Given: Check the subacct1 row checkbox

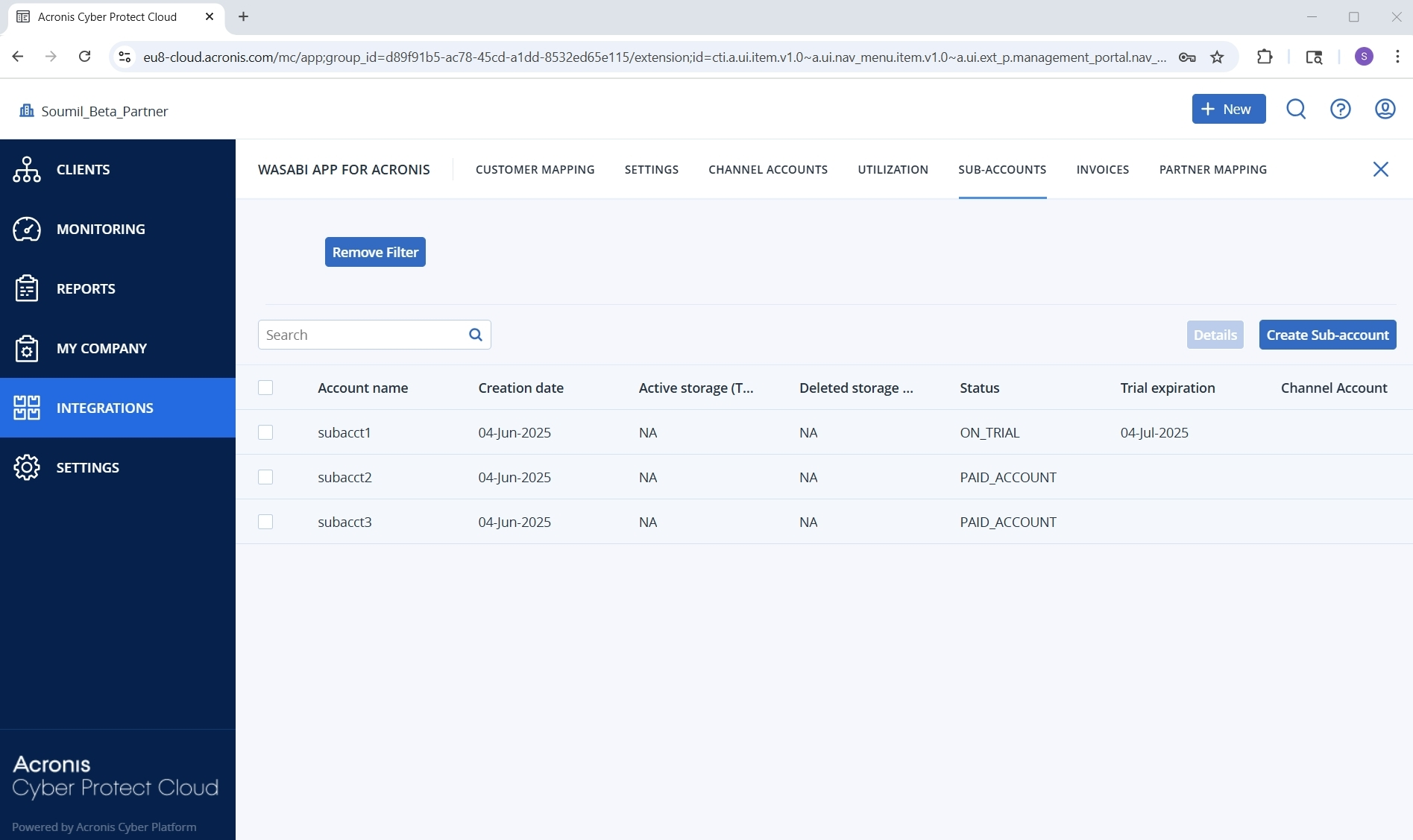Looking at the screenshot, I should click(265, 432).
